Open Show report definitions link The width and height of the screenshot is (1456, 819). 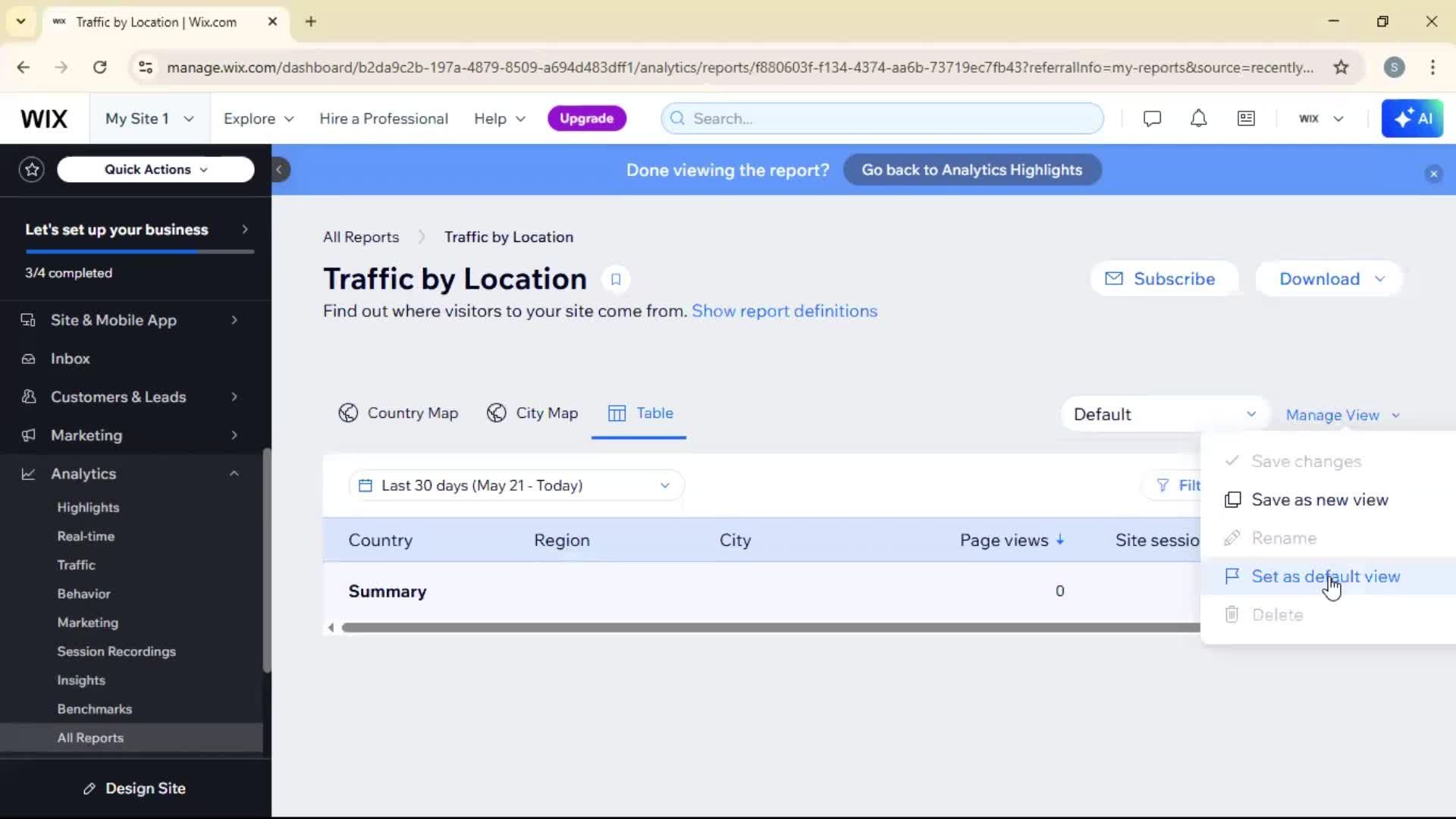tap(784, 311)
